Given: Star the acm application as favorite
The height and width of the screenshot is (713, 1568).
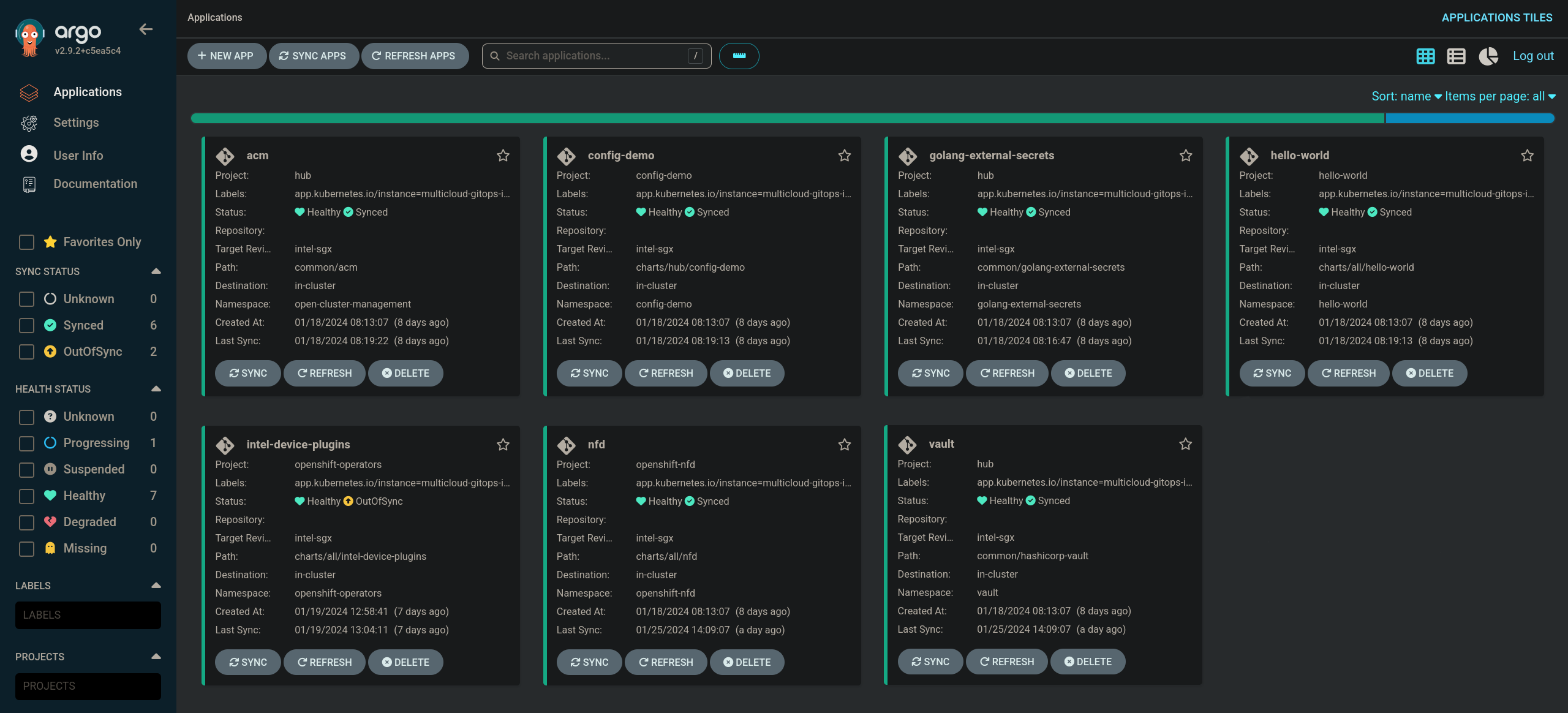Looking at the screenshot, I should pos(503,156).
